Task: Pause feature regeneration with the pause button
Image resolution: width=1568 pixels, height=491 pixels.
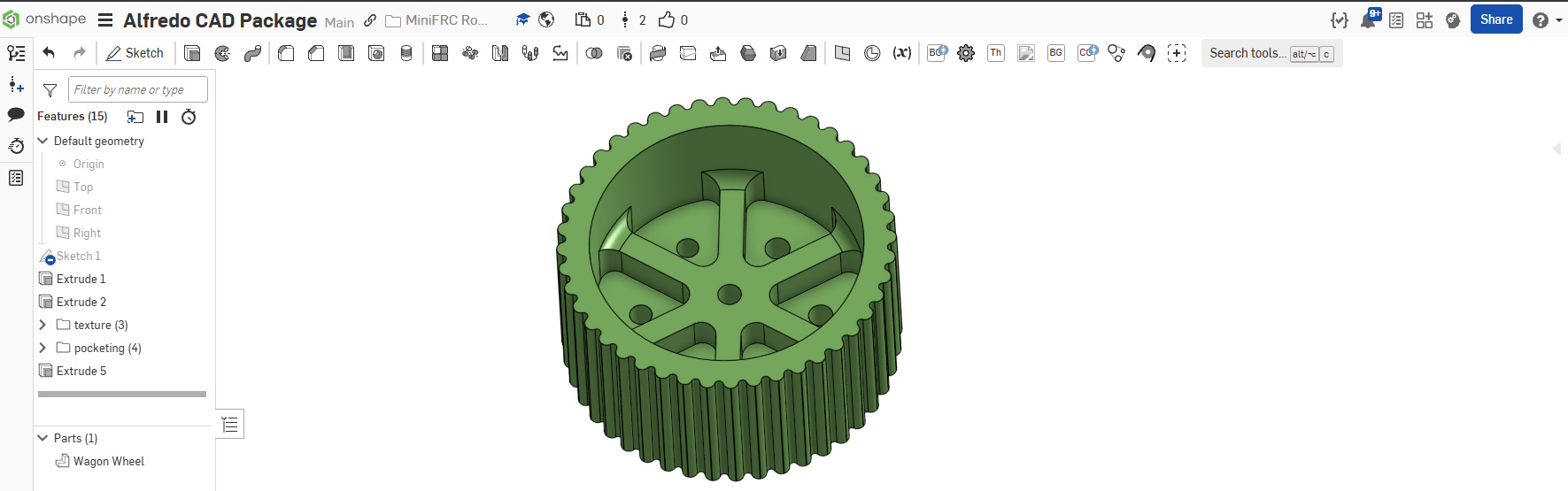Action: [x=162, y=117]
